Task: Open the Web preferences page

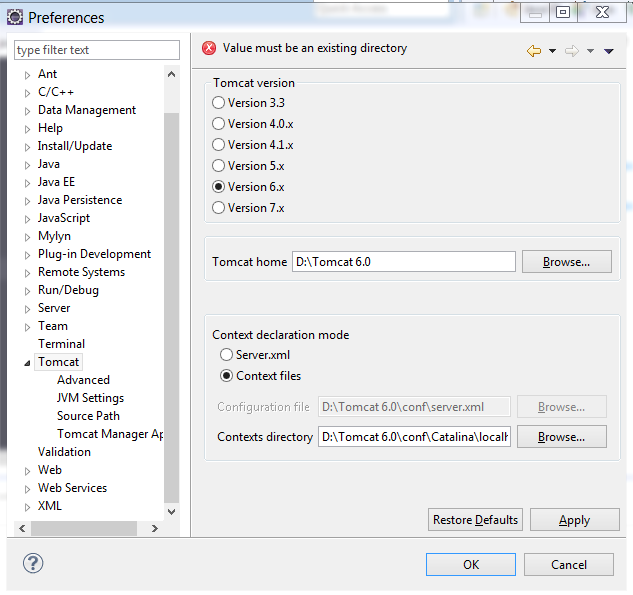Action: pos(50,470)
